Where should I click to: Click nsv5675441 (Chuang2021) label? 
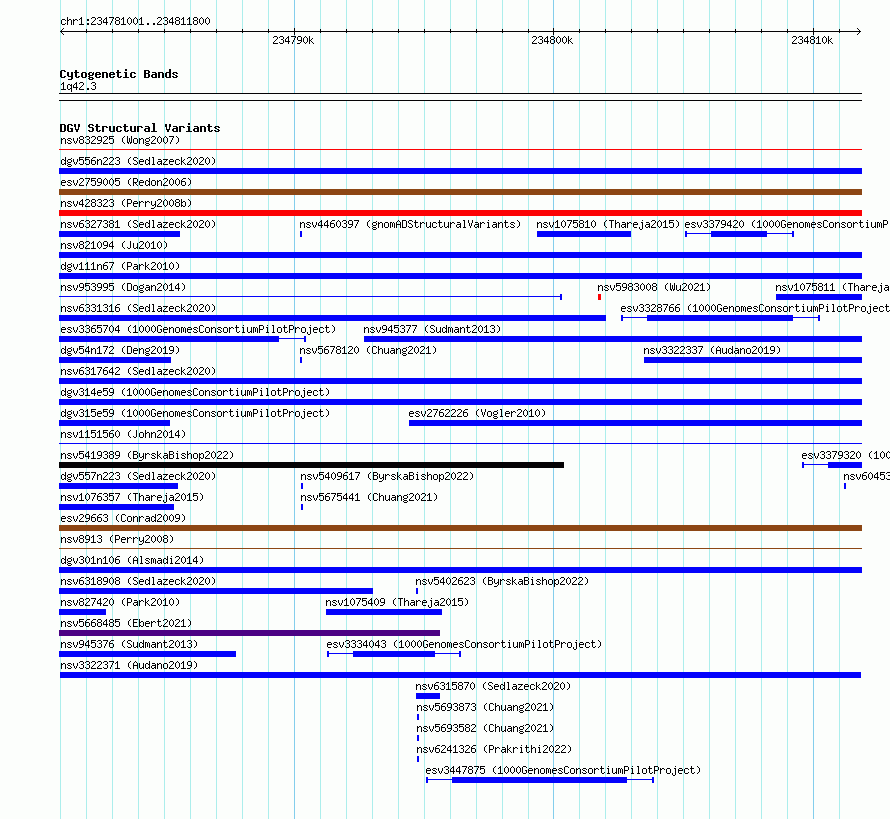[x=369, y=497]
